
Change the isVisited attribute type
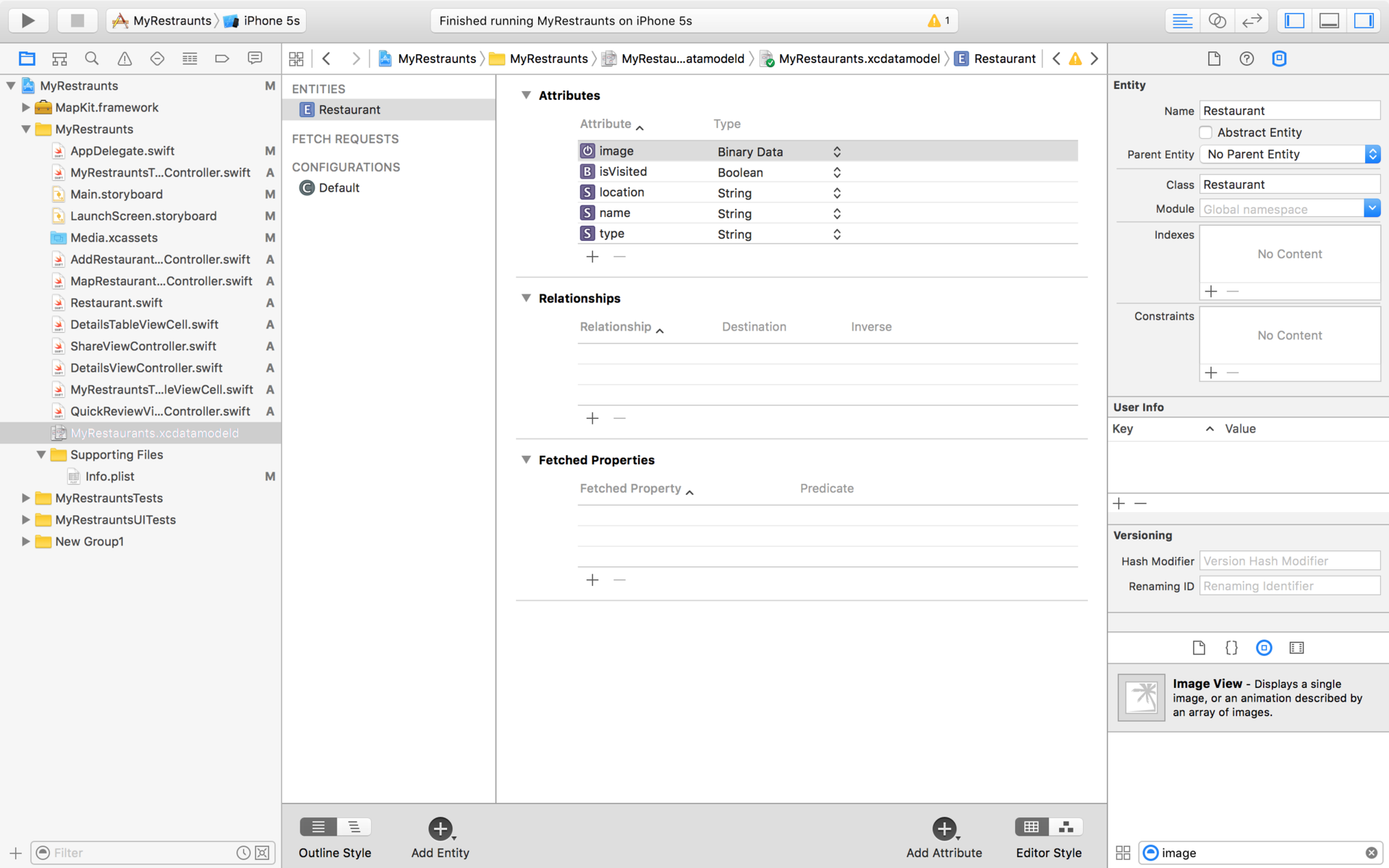point(837,172)
